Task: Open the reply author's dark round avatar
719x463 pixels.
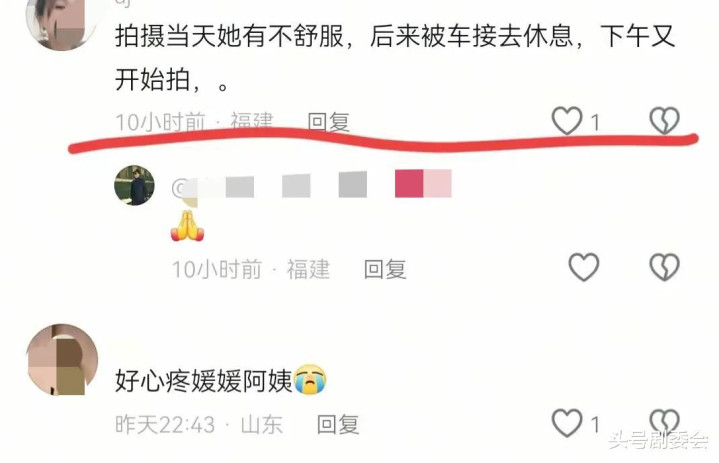Action: (134, 185)
